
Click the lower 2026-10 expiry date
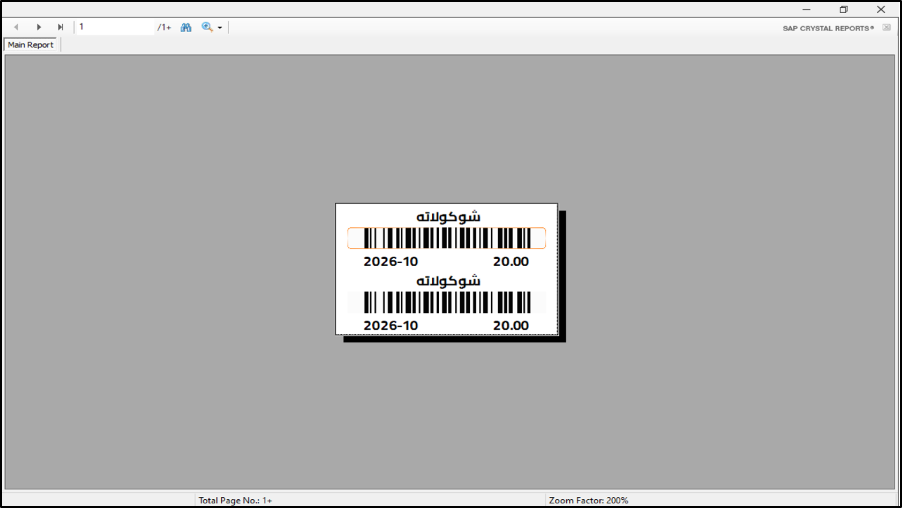[x=390, y=325]
